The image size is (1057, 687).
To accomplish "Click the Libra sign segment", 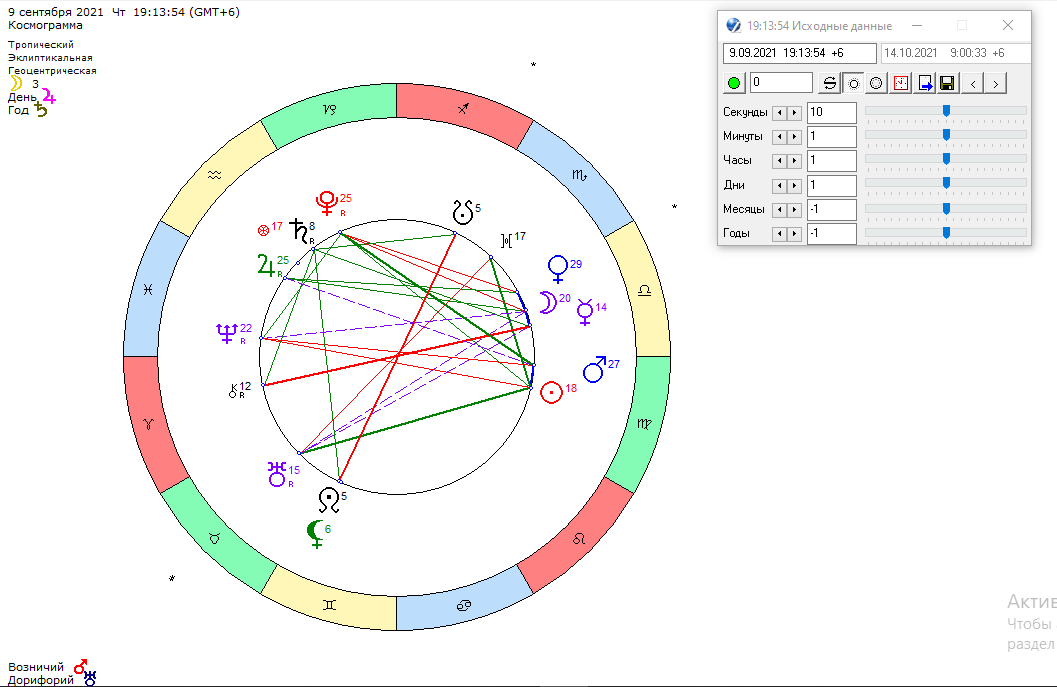I will (x=644, y=290).
